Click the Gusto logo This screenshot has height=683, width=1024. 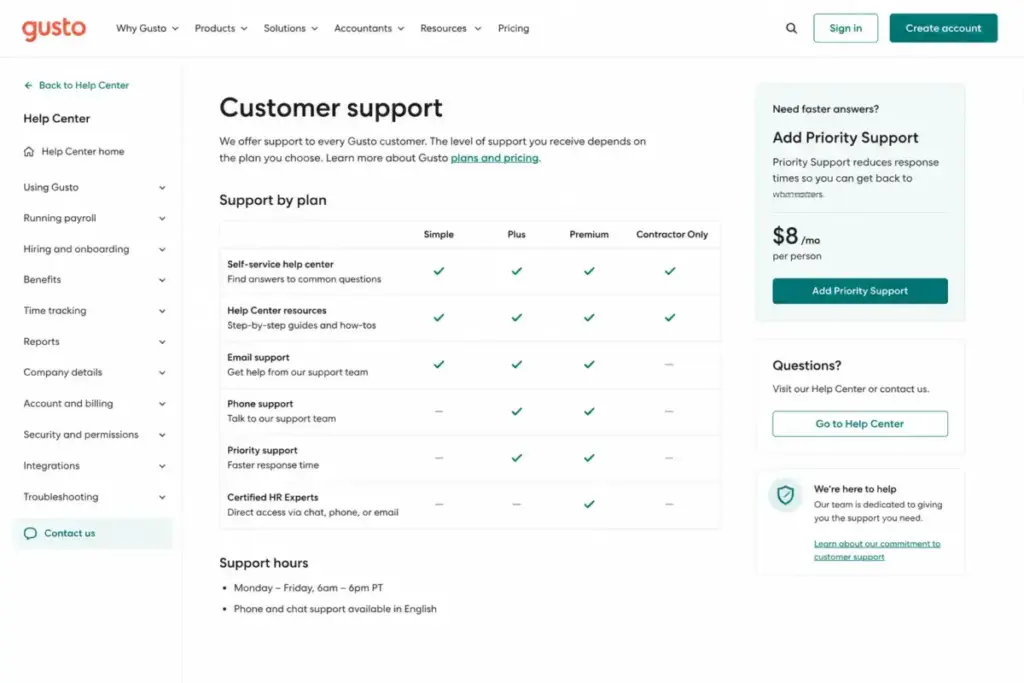54,29
